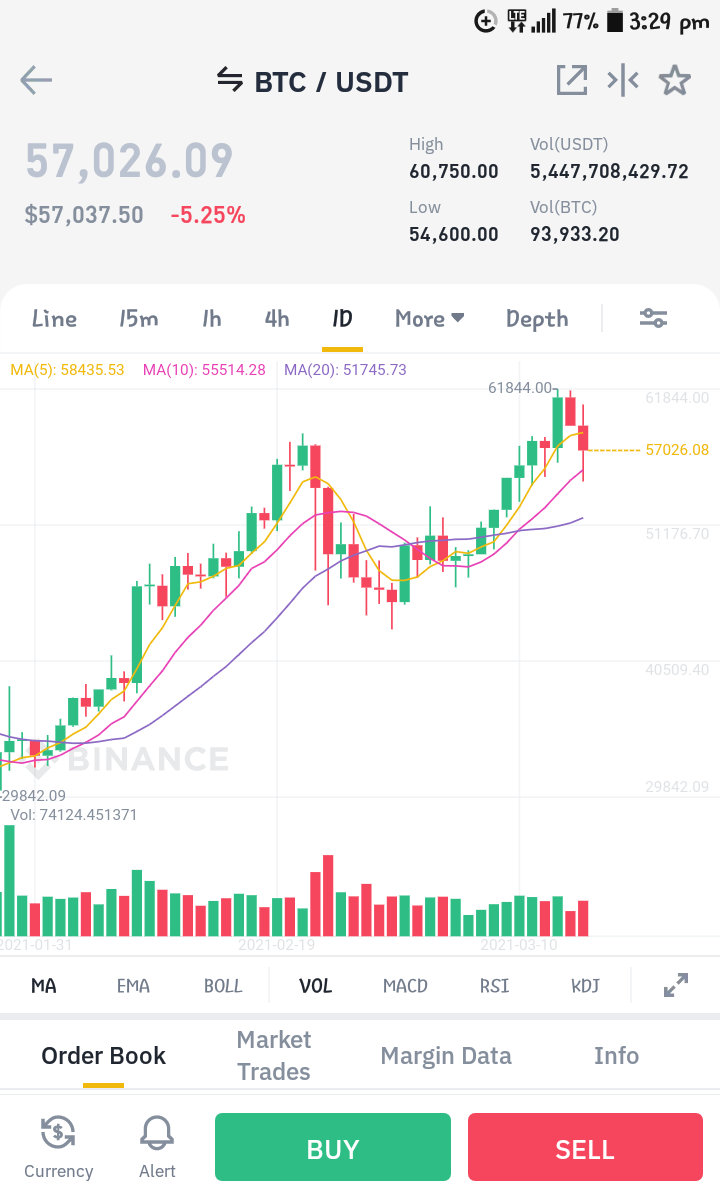The width and height of the screenshot is (720, 1199).
Task: Tap the Currency converter icon
Action: tap(58, 1132)
